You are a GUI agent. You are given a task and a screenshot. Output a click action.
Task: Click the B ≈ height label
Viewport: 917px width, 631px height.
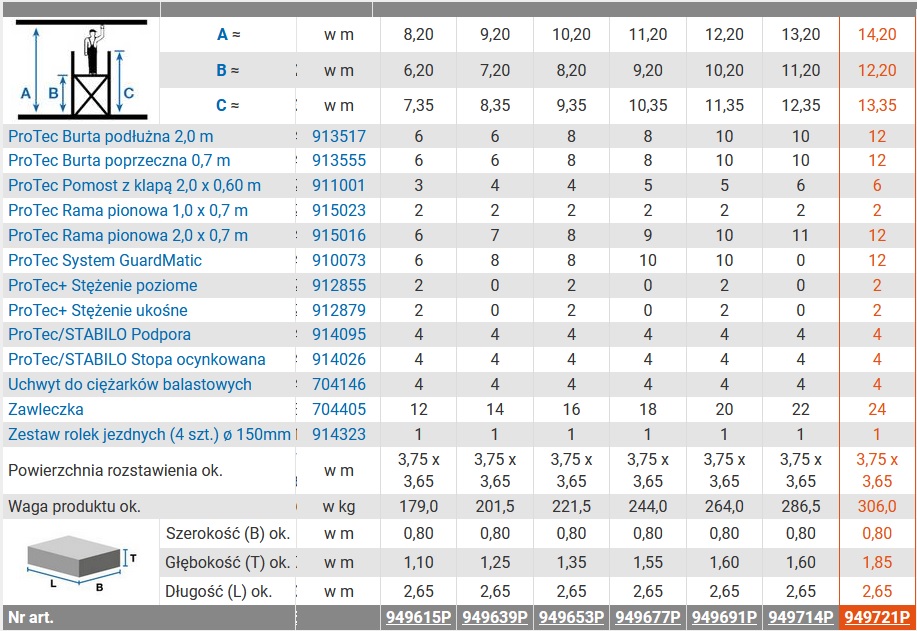point(228,70)
